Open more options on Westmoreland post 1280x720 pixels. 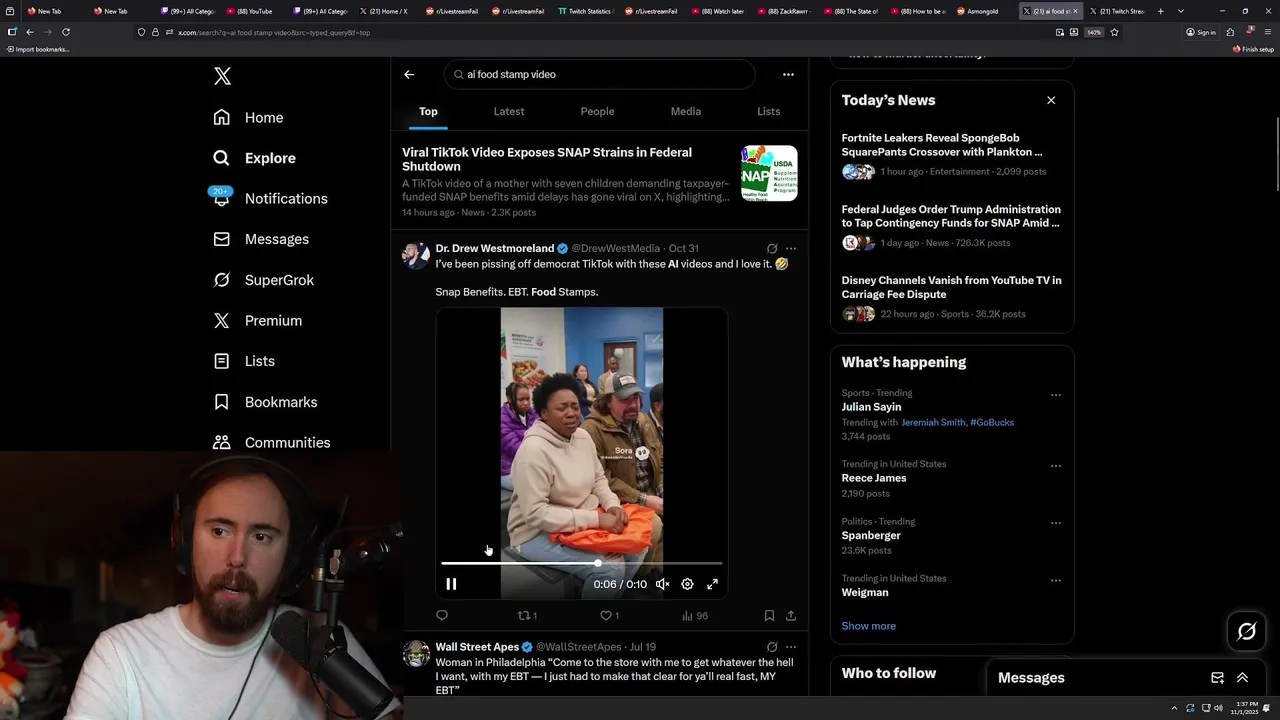coord(791,248)
